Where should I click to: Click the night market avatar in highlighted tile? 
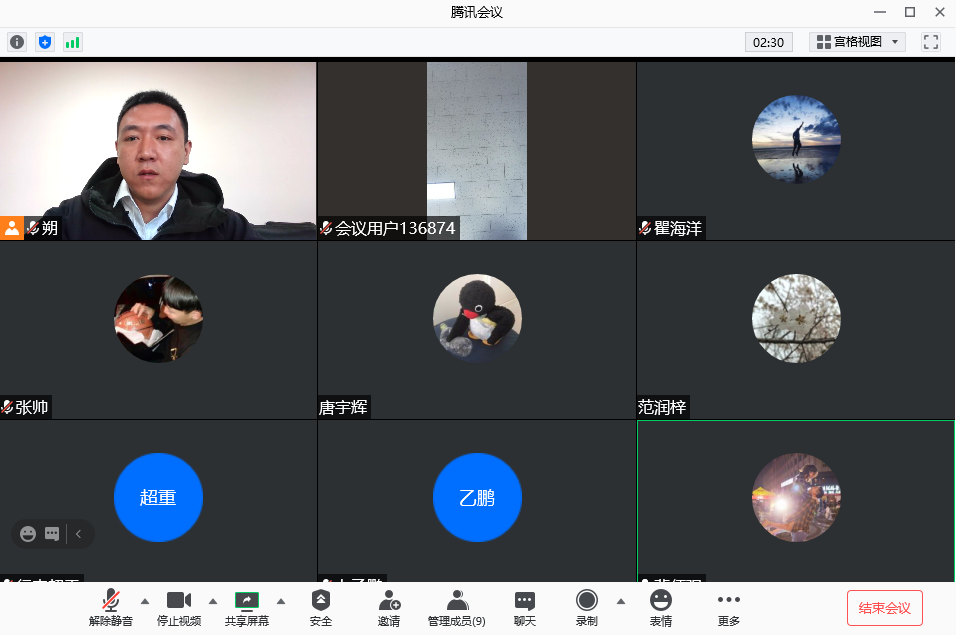click(x=796, y=497)
